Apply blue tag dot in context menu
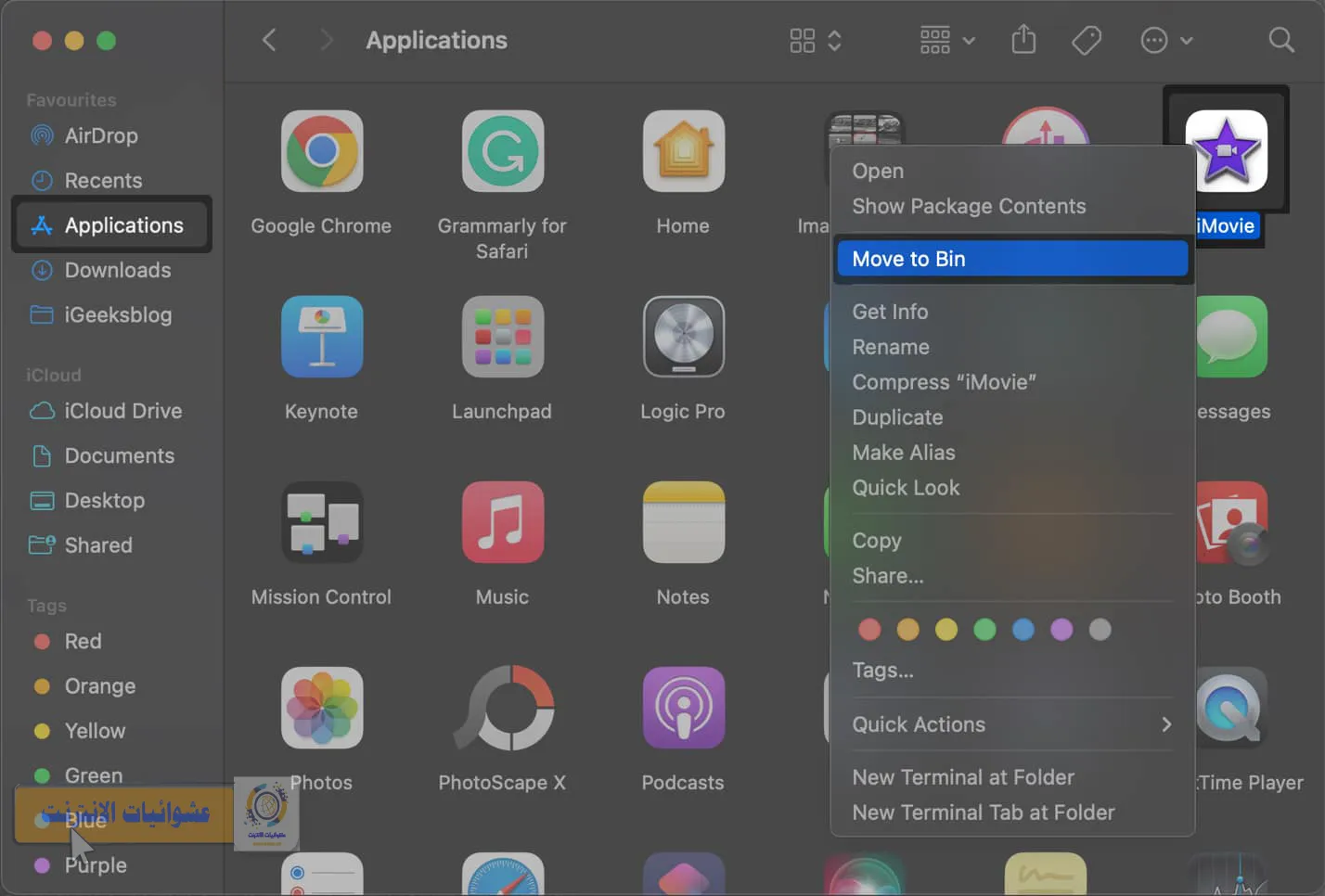The image size is (1325, 896). pyautogui.click(x=1023, y=630)
